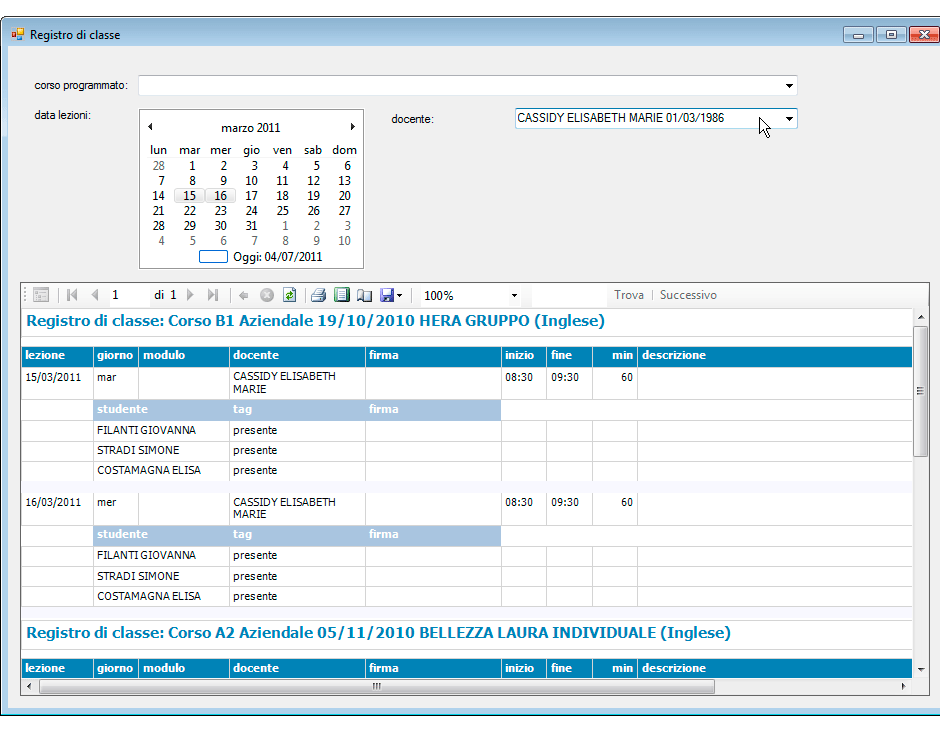Image resolution: width=940 pixels, height=732 pixels.
Task: Stop report rendering
Action: pos(267,295)
